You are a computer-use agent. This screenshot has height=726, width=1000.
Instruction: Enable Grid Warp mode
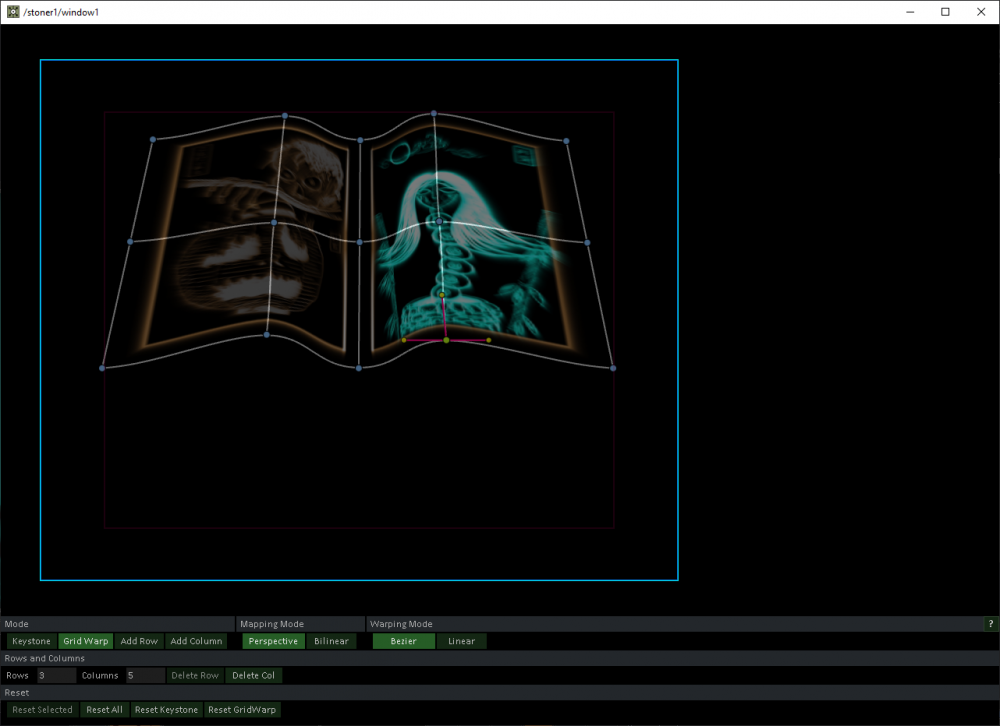(86, 641)
